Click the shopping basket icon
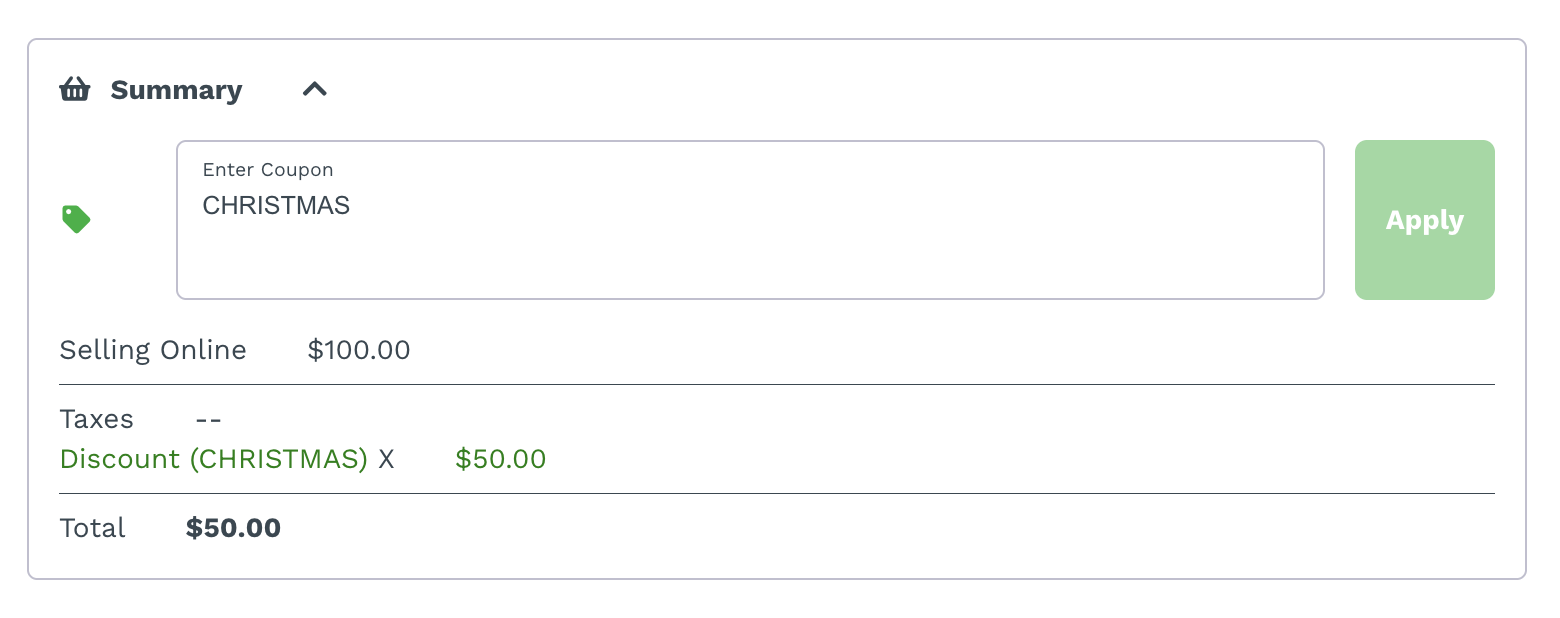Screen dimensions: 1560x618 [75, 90]
